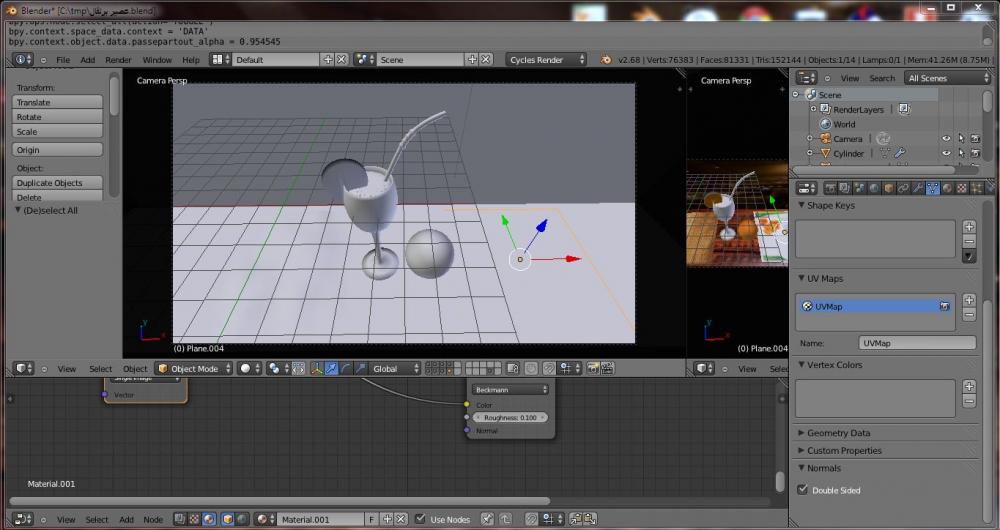Open the Texture properties tab

pos(963,188)
